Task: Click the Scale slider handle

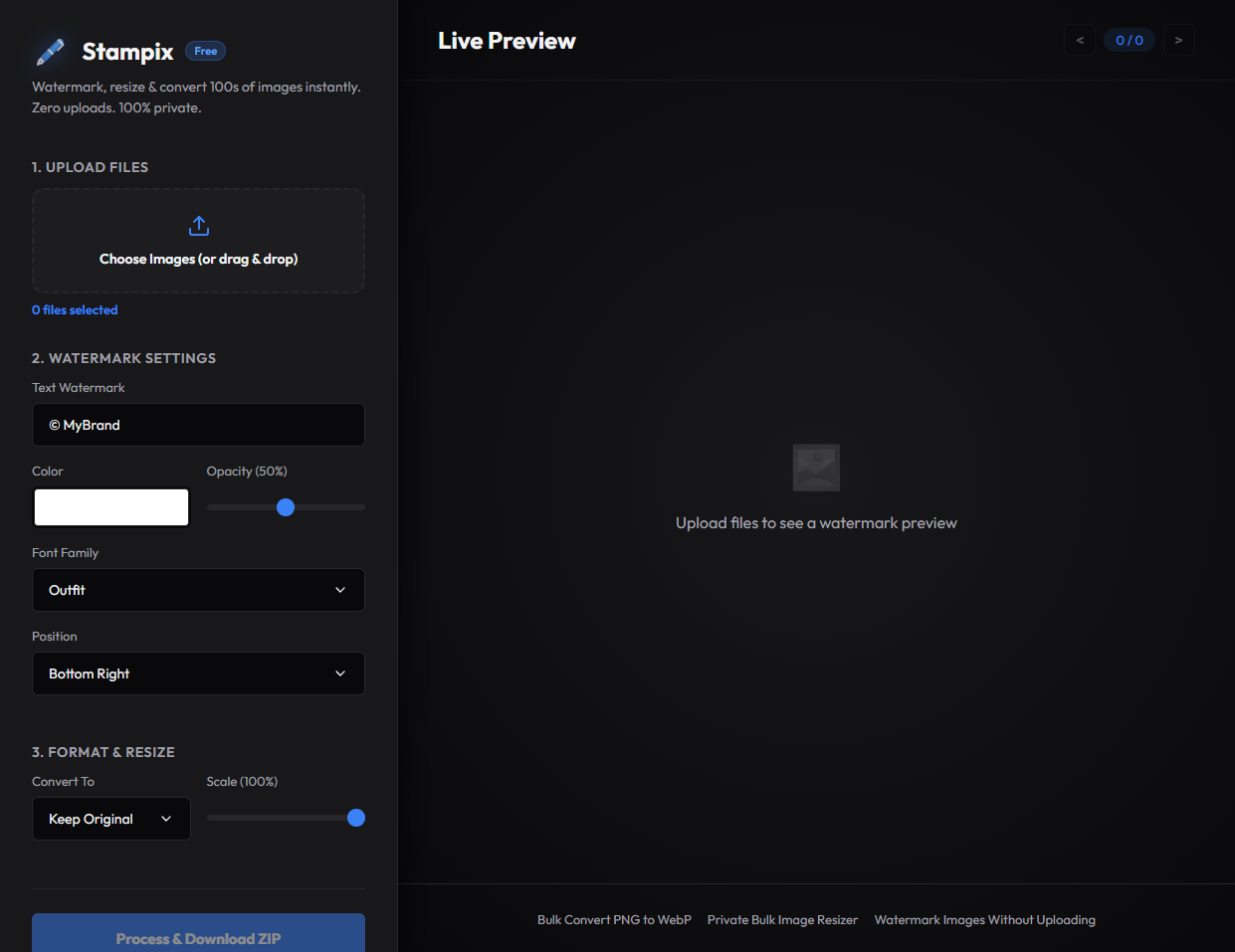Action: point(355,818)
